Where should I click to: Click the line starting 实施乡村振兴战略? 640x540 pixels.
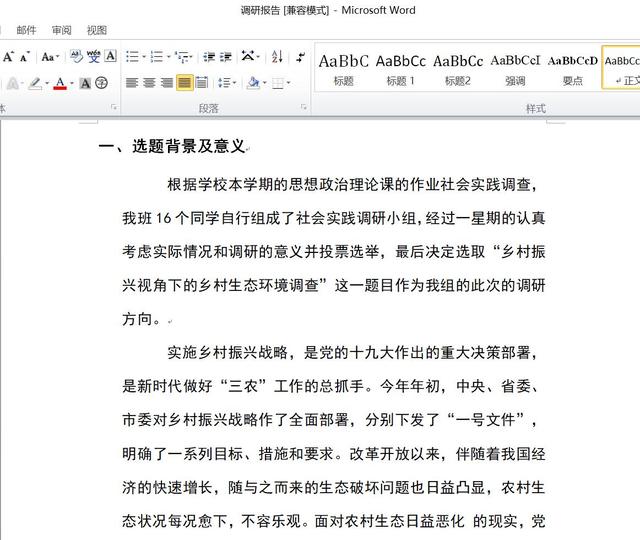[x=351, y=352]
